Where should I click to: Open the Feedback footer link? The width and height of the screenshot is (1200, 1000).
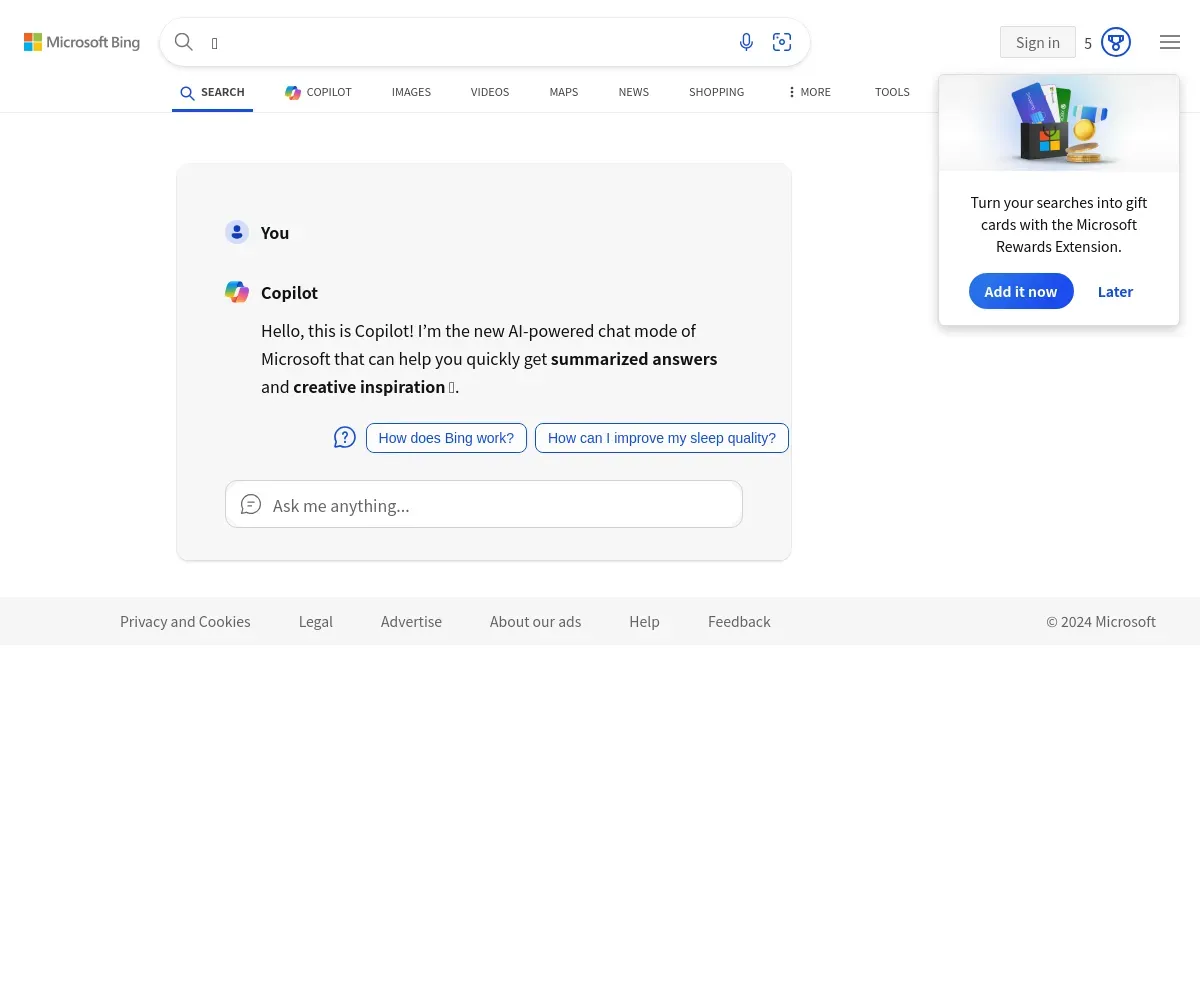[x=739, y=621]
